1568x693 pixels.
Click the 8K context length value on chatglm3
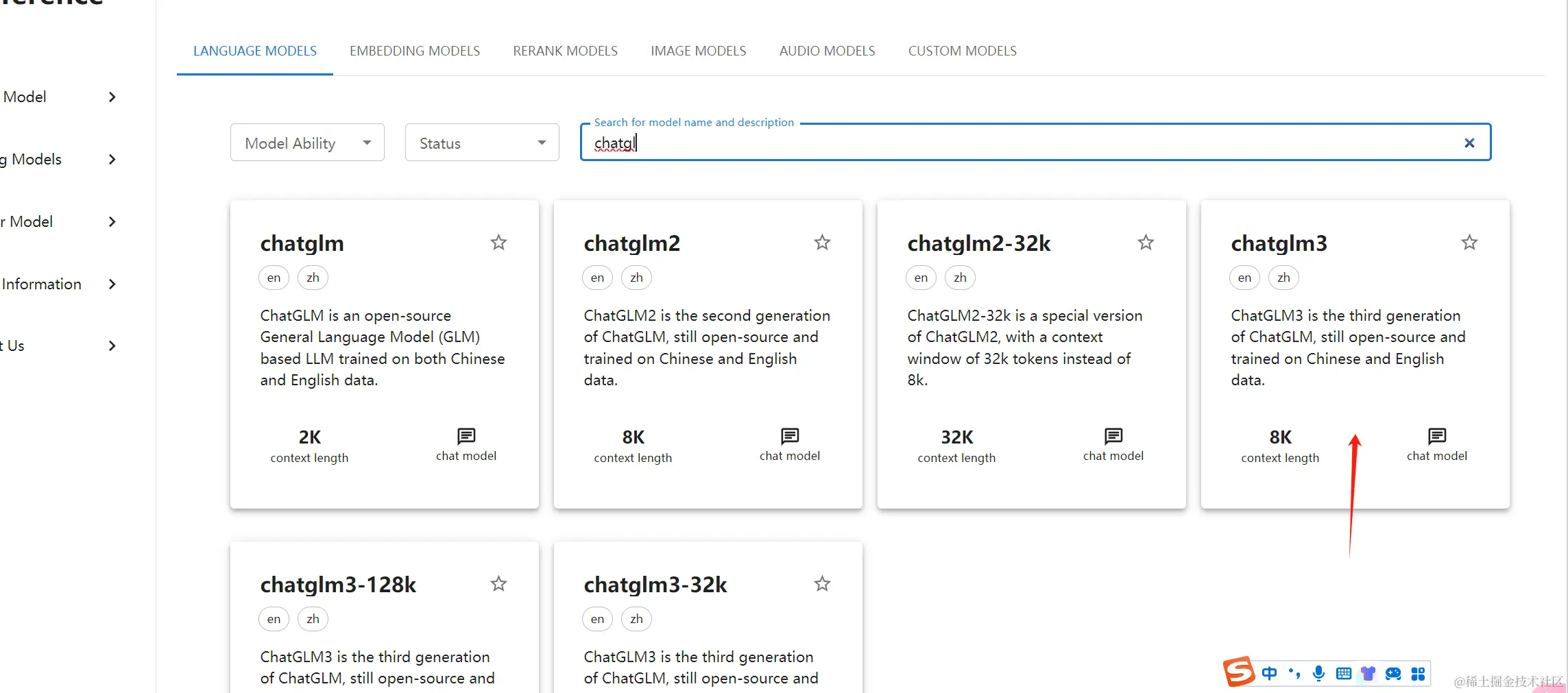click(1281, 437)
